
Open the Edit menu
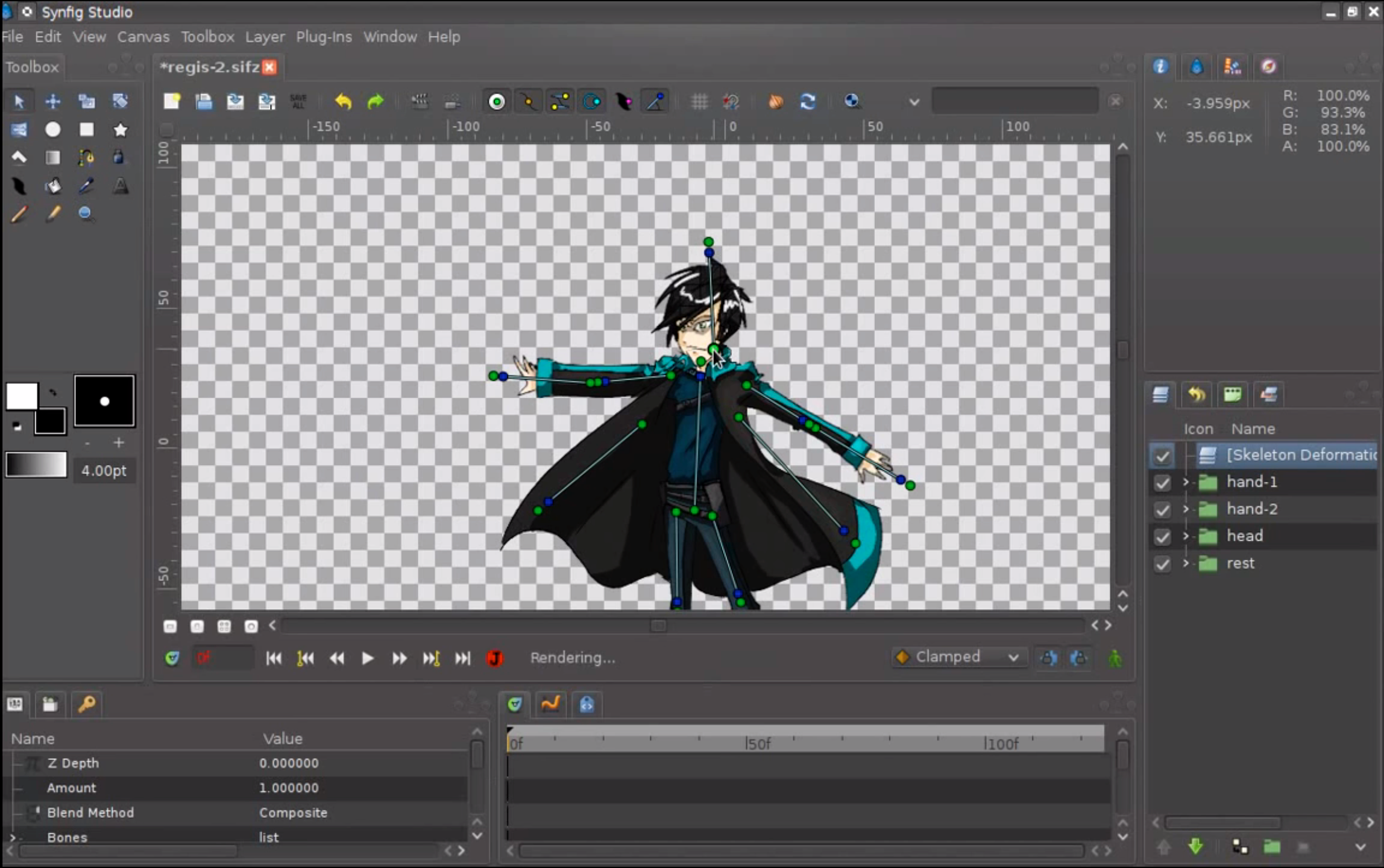point(48,37)
